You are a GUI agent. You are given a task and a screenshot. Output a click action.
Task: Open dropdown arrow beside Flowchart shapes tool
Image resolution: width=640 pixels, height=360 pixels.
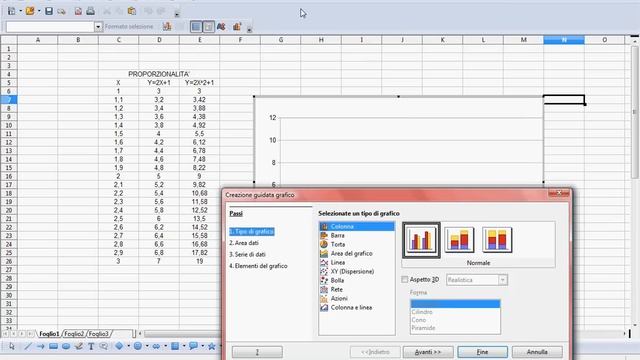coord(184,346)
